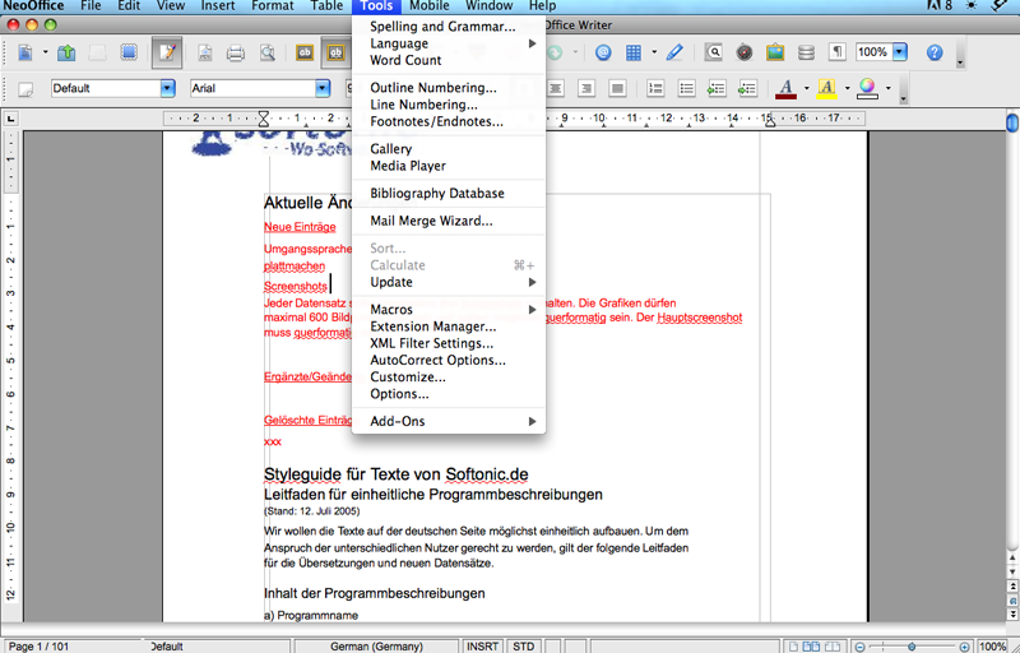Click the Background Color wheel icon
Screen dimensions: 1020x653
point(867,88)
